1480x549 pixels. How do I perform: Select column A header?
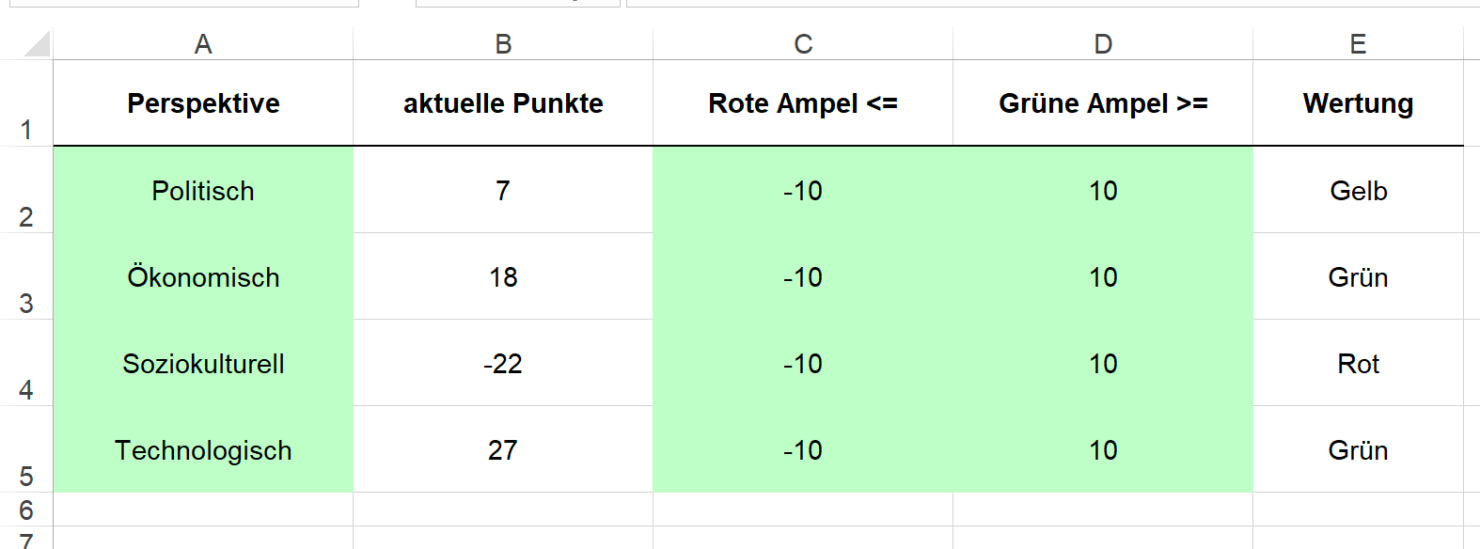[x=203, y=44]
